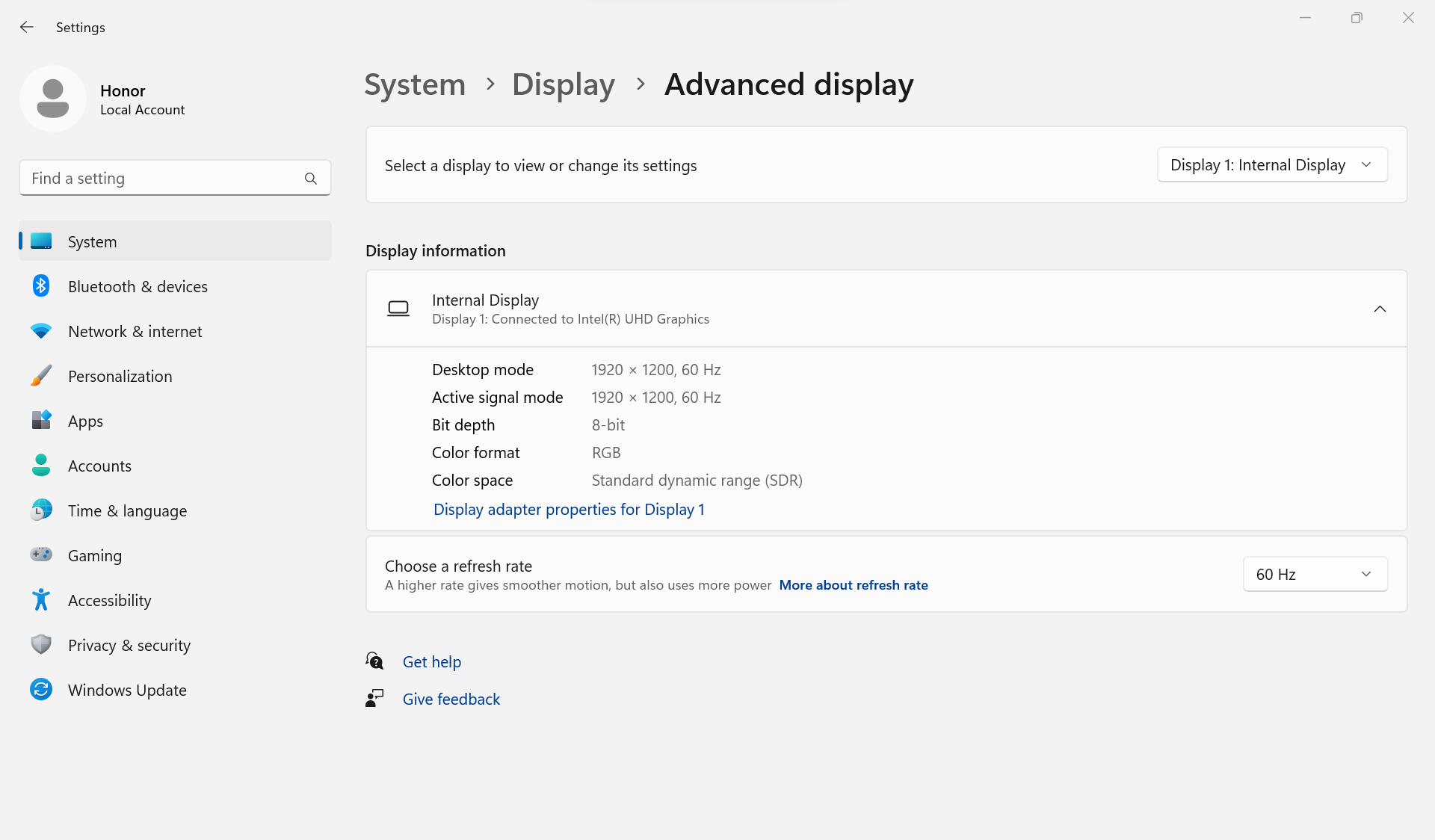Go to Privacy & security

click(x=175, y=645)
